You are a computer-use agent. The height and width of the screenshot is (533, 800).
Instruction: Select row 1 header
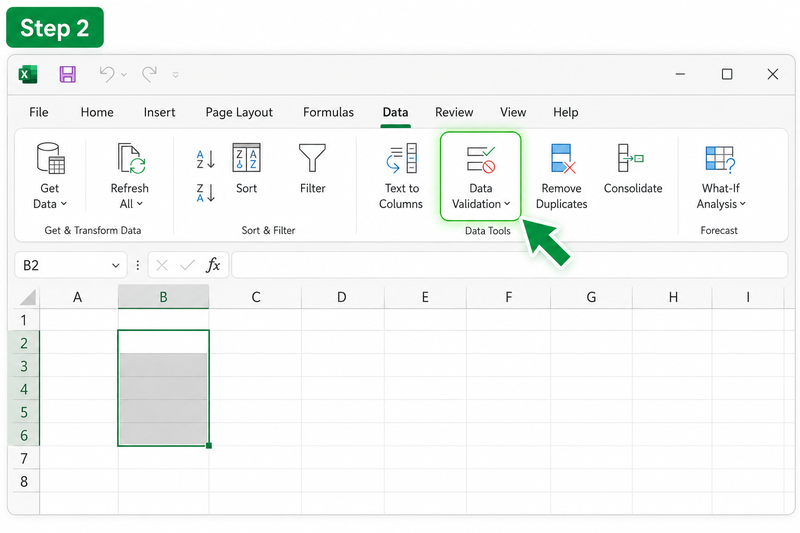tap(24, 320)
